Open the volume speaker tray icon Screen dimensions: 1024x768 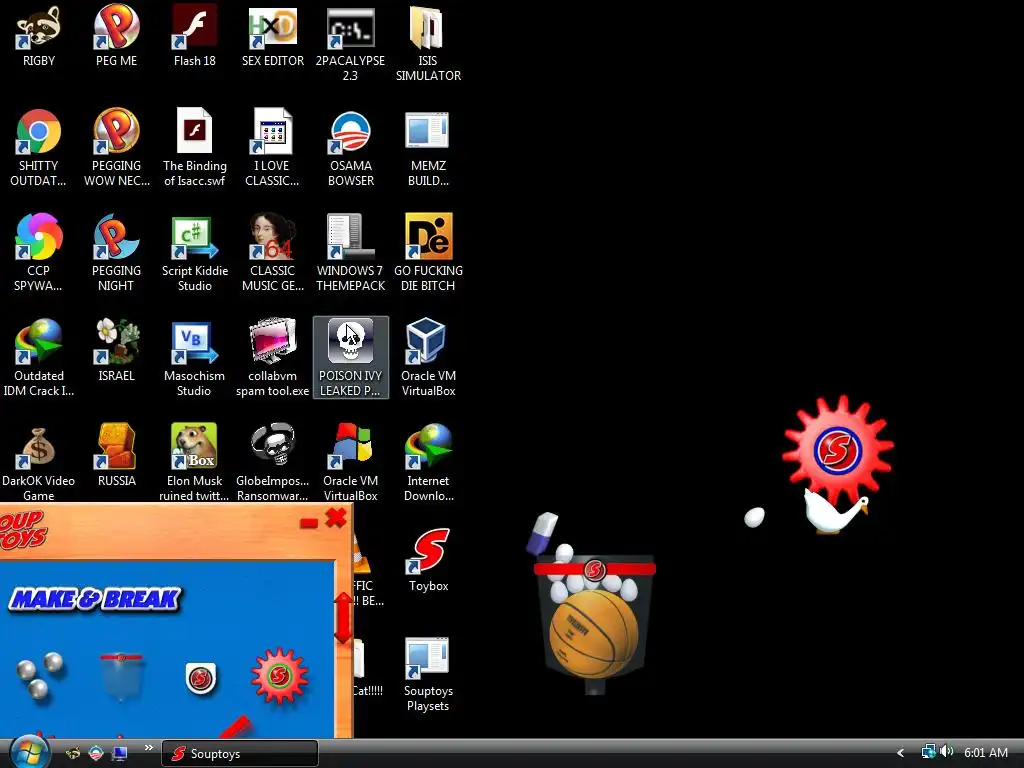(946, 752)
